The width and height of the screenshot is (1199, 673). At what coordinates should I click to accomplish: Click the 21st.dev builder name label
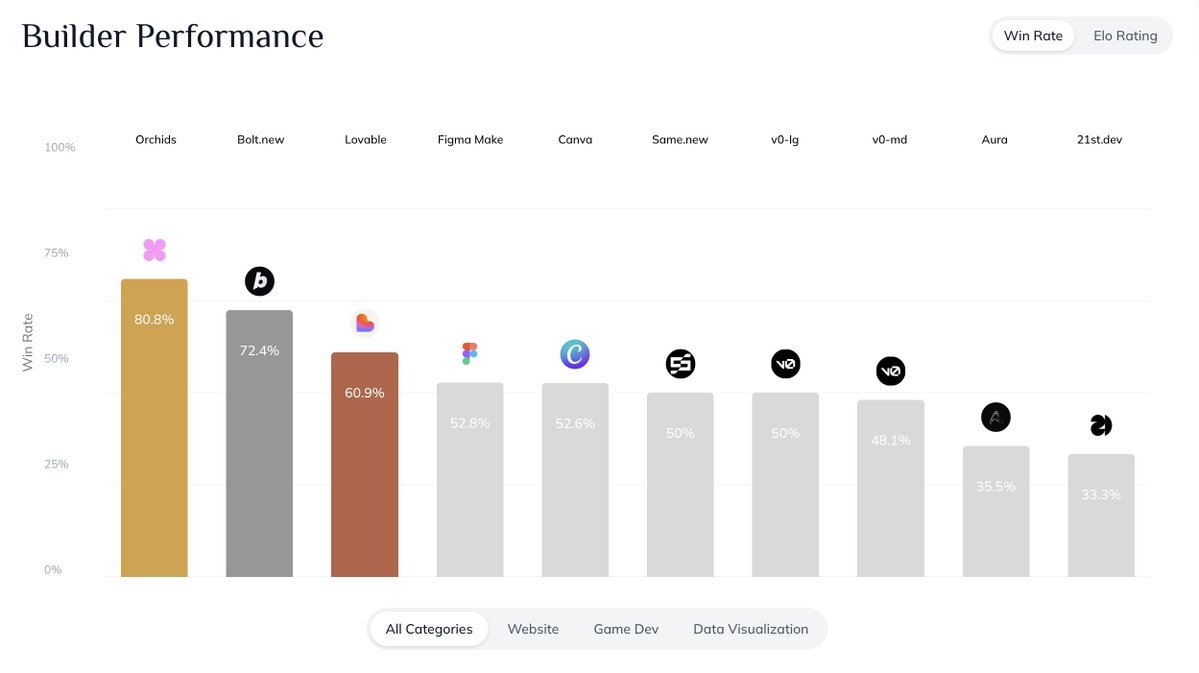tap(1100, 140)
